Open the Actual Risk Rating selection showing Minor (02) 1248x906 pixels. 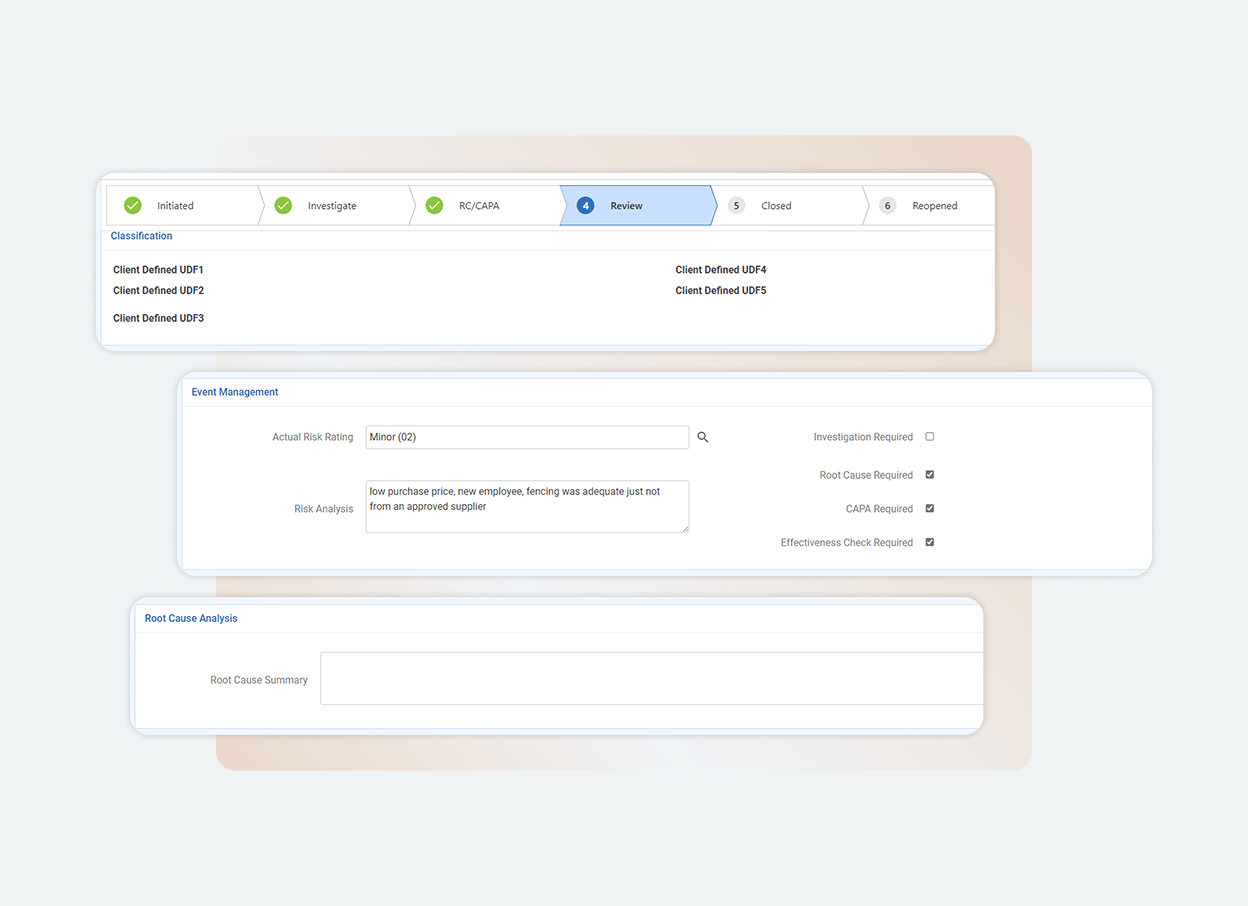pyautogui.click(x=527, y=437)
